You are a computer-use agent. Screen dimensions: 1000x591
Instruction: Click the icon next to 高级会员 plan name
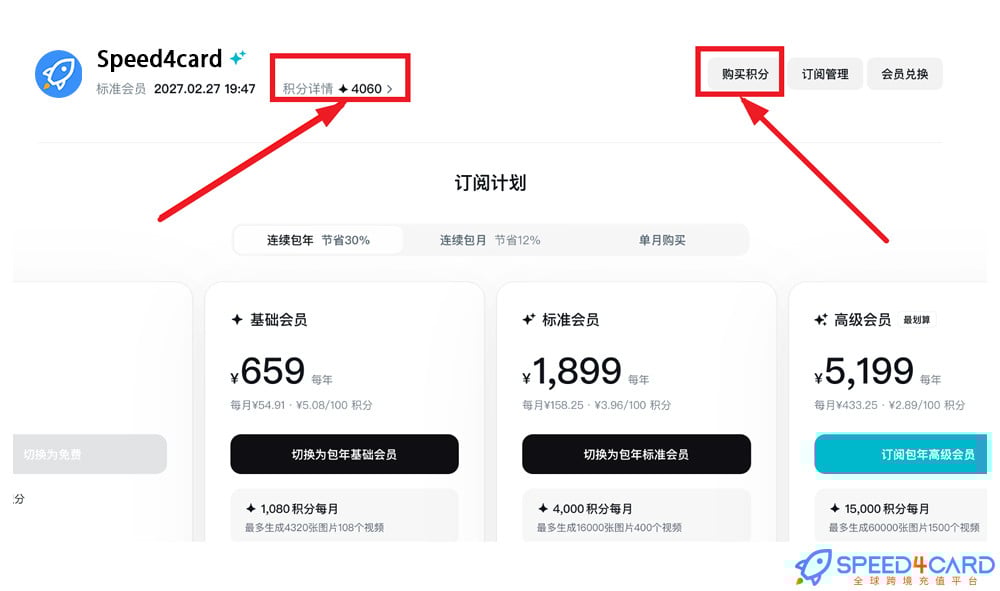(821, 318)
